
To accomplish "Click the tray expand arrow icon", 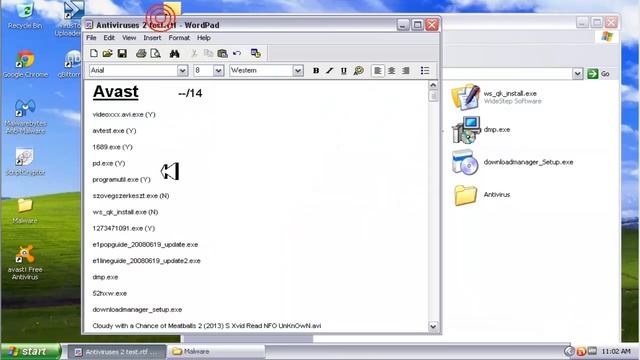I will (x=569, y=351).
